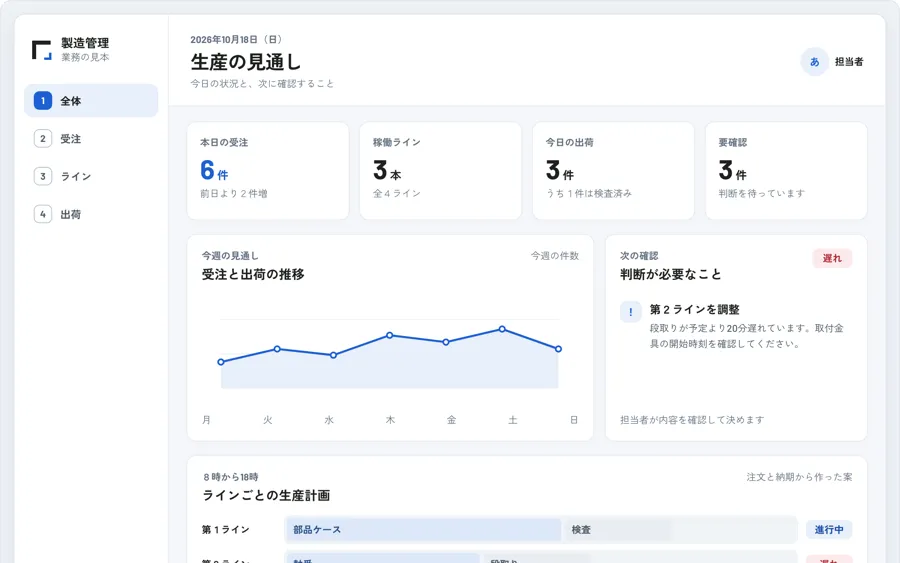
Task: Select 第２ラインを調整 item title
Action: coord(695,309)
